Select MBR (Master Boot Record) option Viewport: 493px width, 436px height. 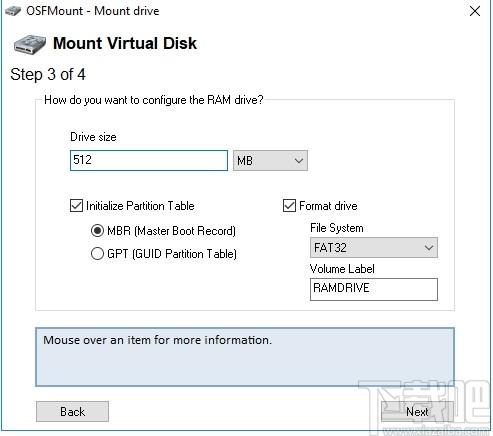point(97,231)
